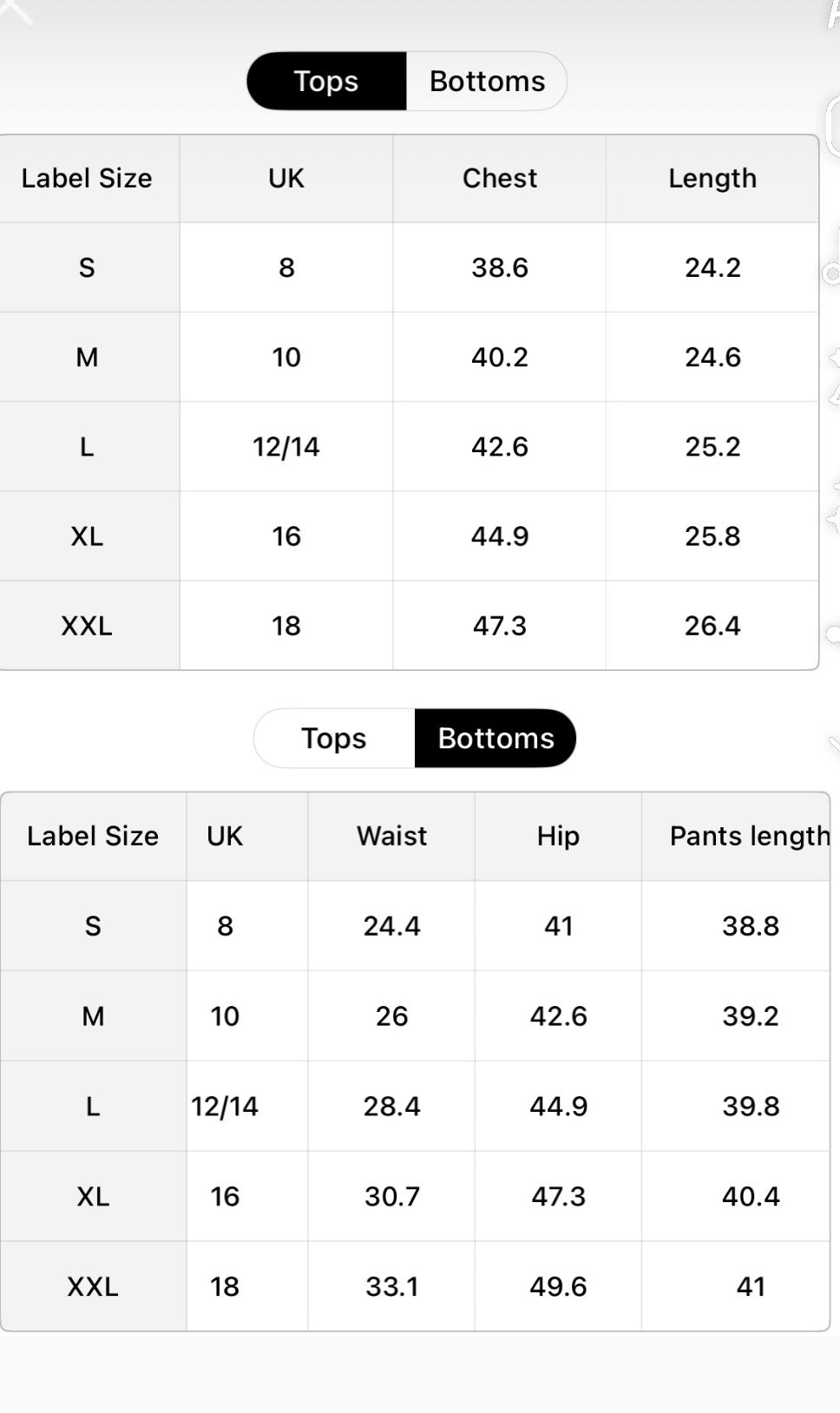The width and height of the screenshot is (840, 1413).
Task: Click the Hip column header
Action: pos(558,837)
